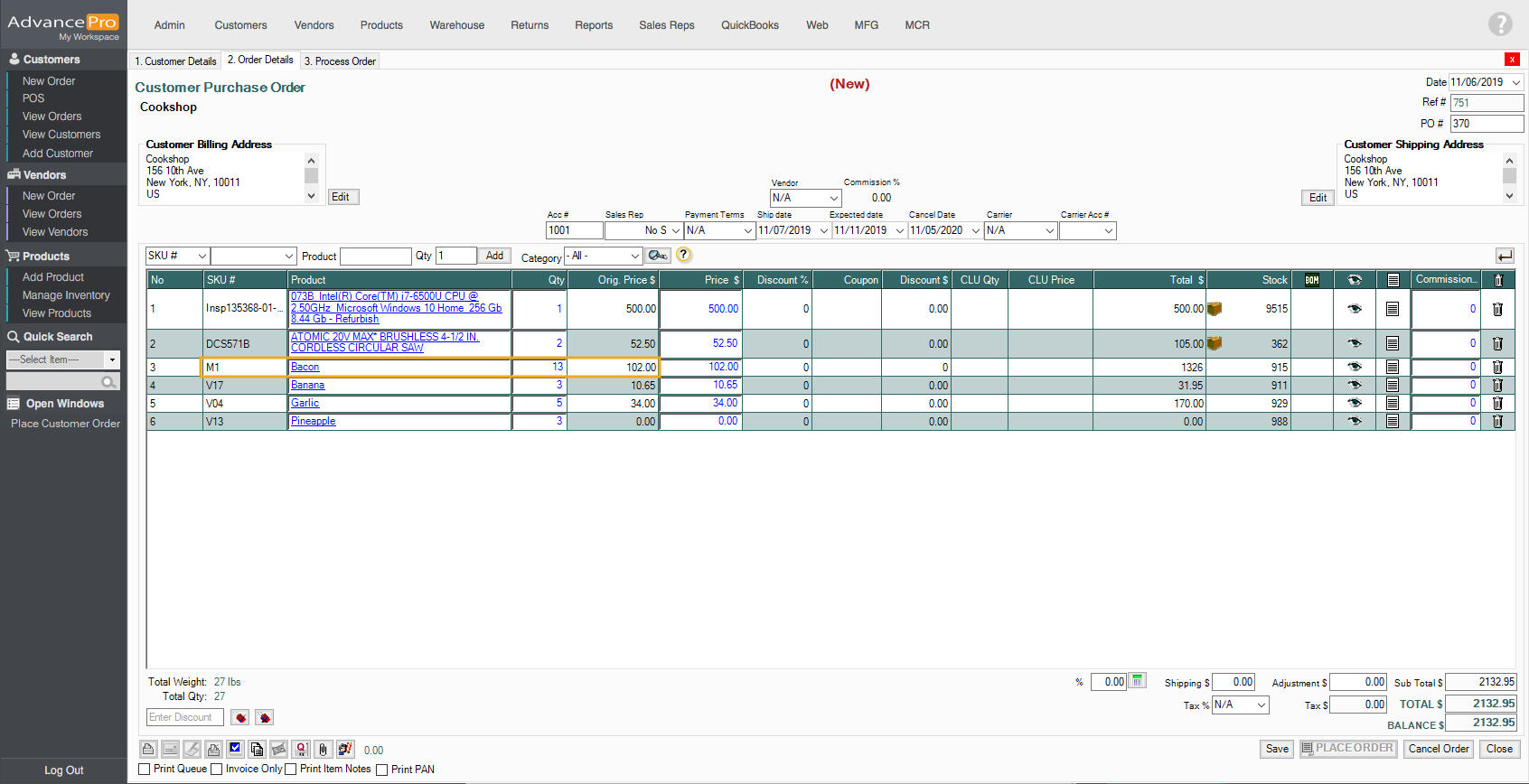
Task: Click the product search key icon
Action: [x=658, y=256]
